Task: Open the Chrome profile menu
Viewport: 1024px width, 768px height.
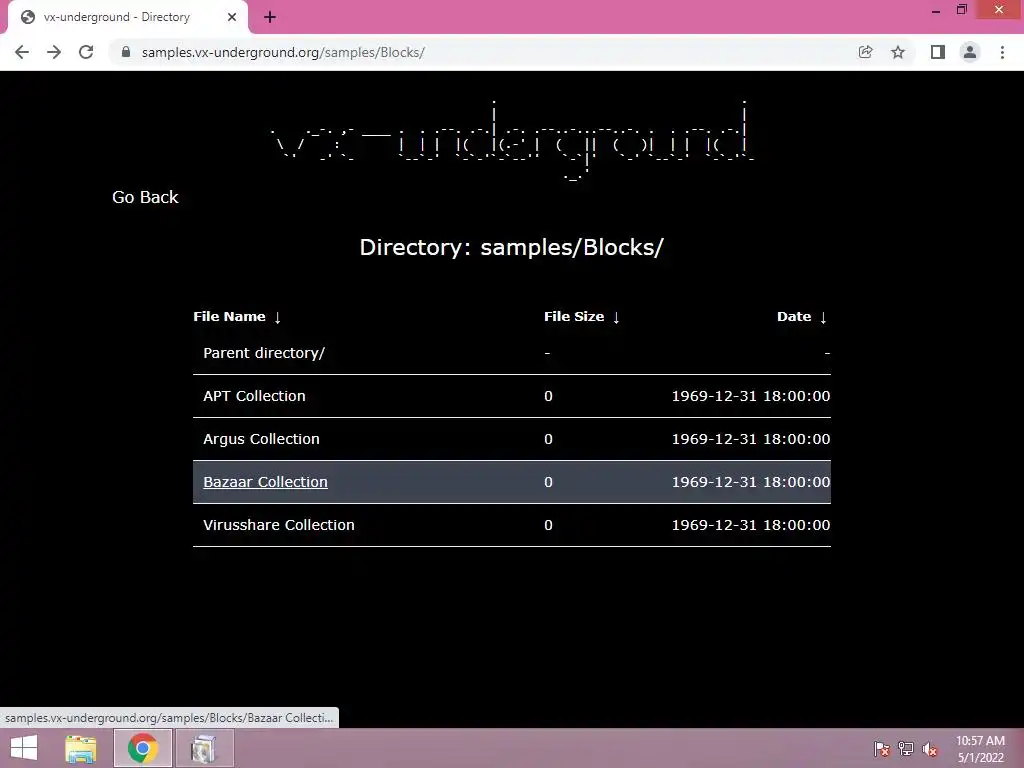Action: coord(970,52)
